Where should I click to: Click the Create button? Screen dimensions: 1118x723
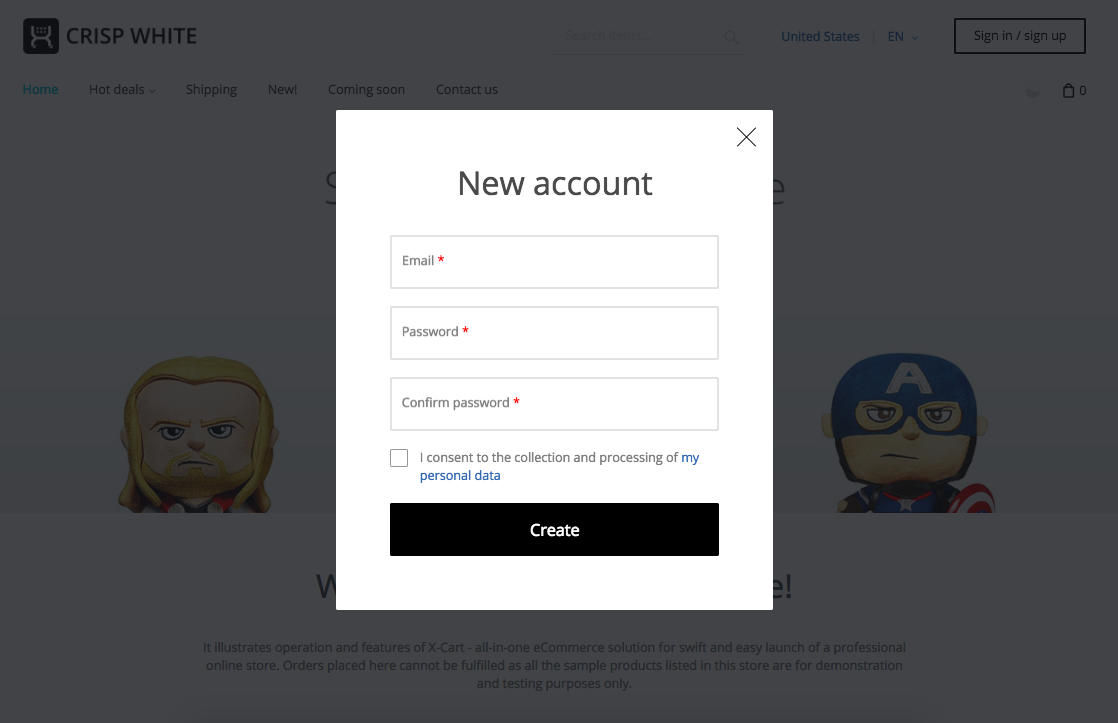(x=554, y=530)
